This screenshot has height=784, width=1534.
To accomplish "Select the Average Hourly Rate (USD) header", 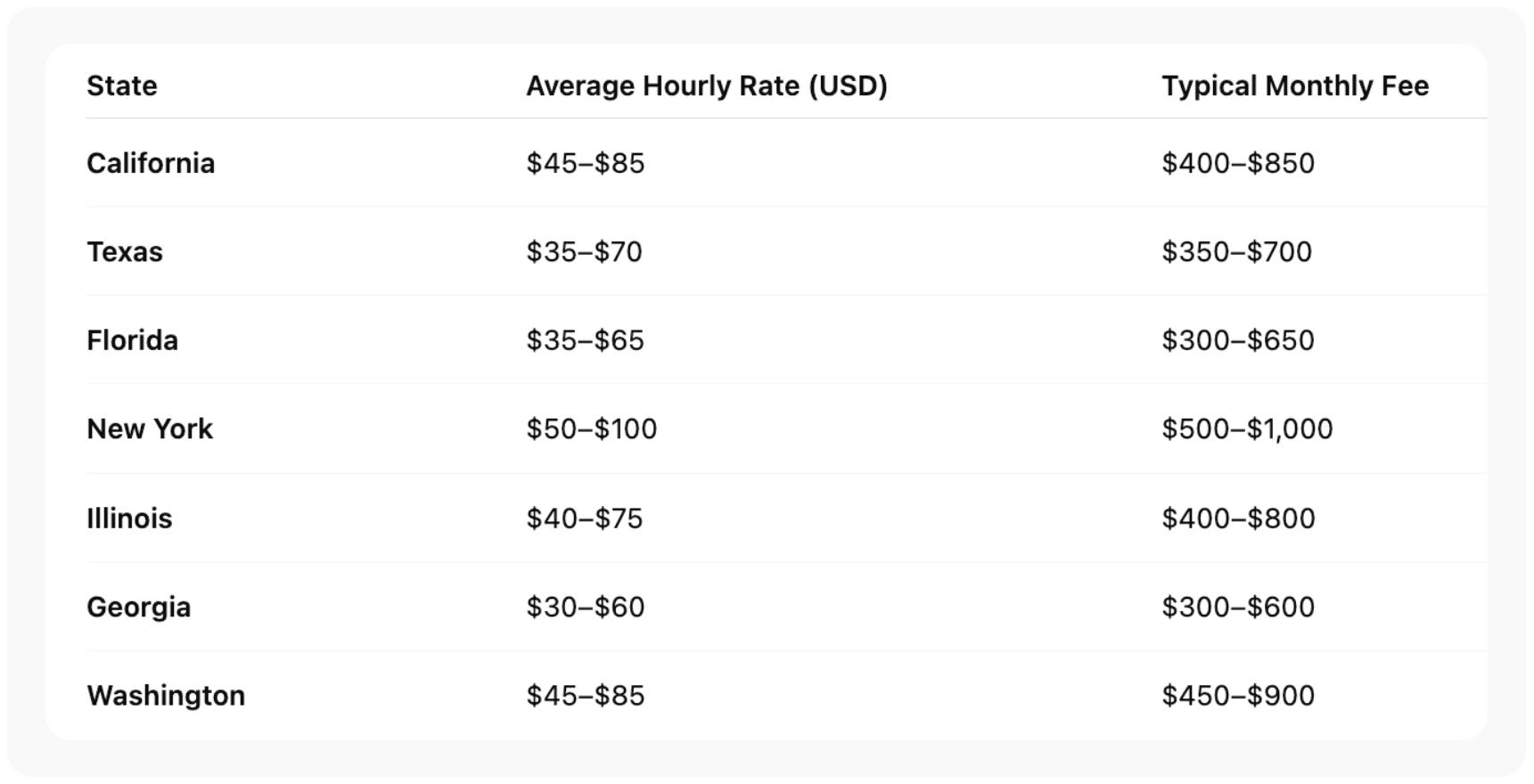I will 707,86.
